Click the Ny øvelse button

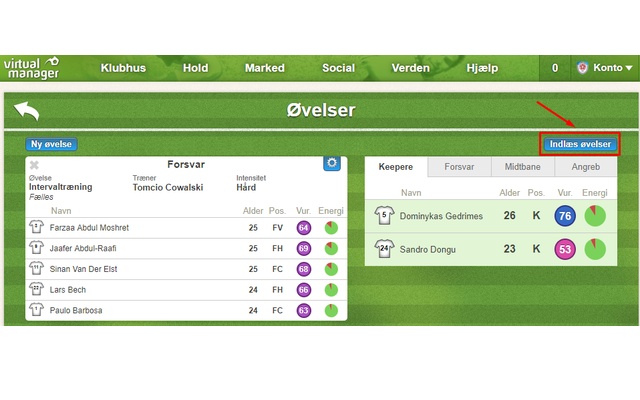51,144
